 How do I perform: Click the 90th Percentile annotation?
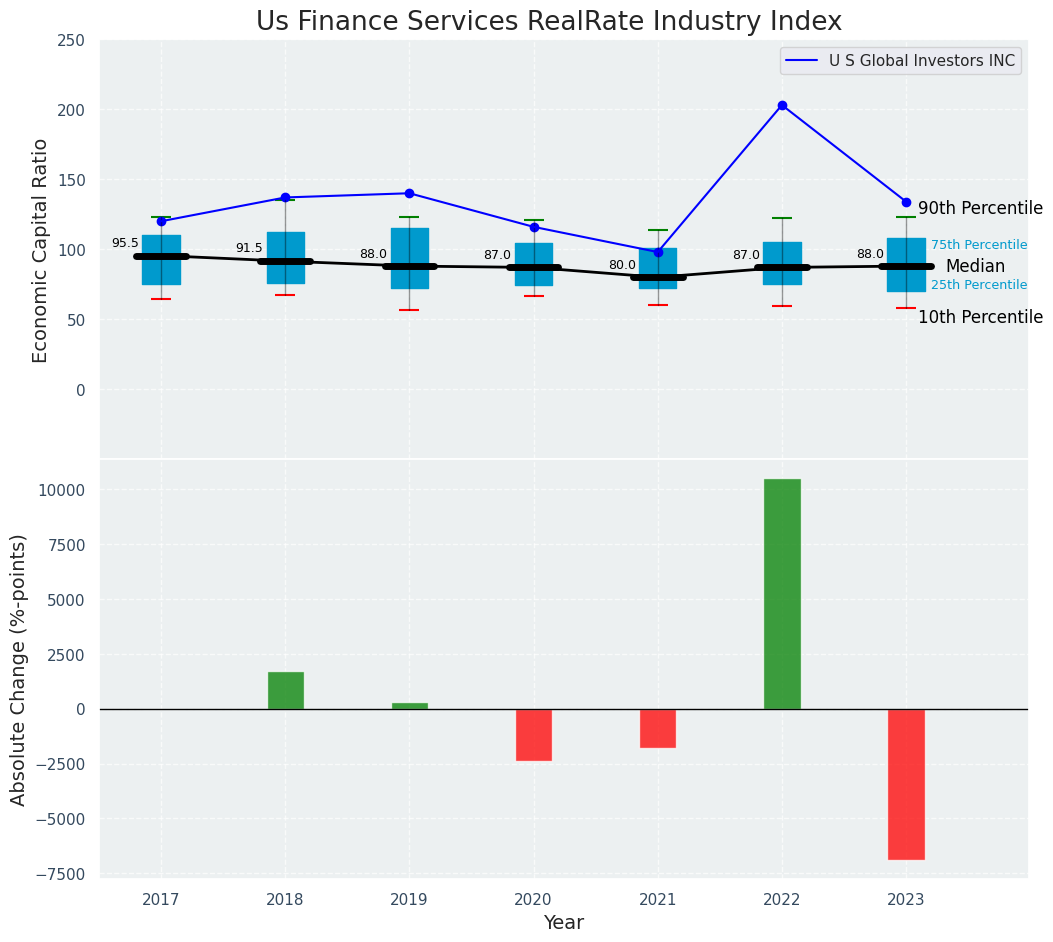pyautogui.click(x=979, y=208)
